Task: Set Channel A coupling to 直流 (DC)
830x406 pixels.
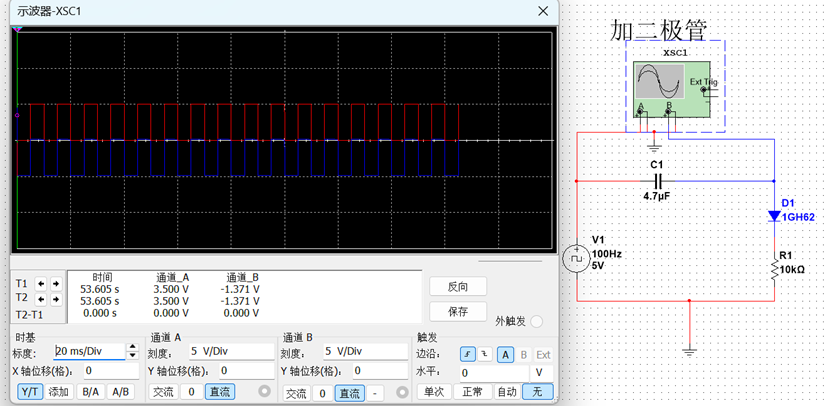Action: pos(220,392)
